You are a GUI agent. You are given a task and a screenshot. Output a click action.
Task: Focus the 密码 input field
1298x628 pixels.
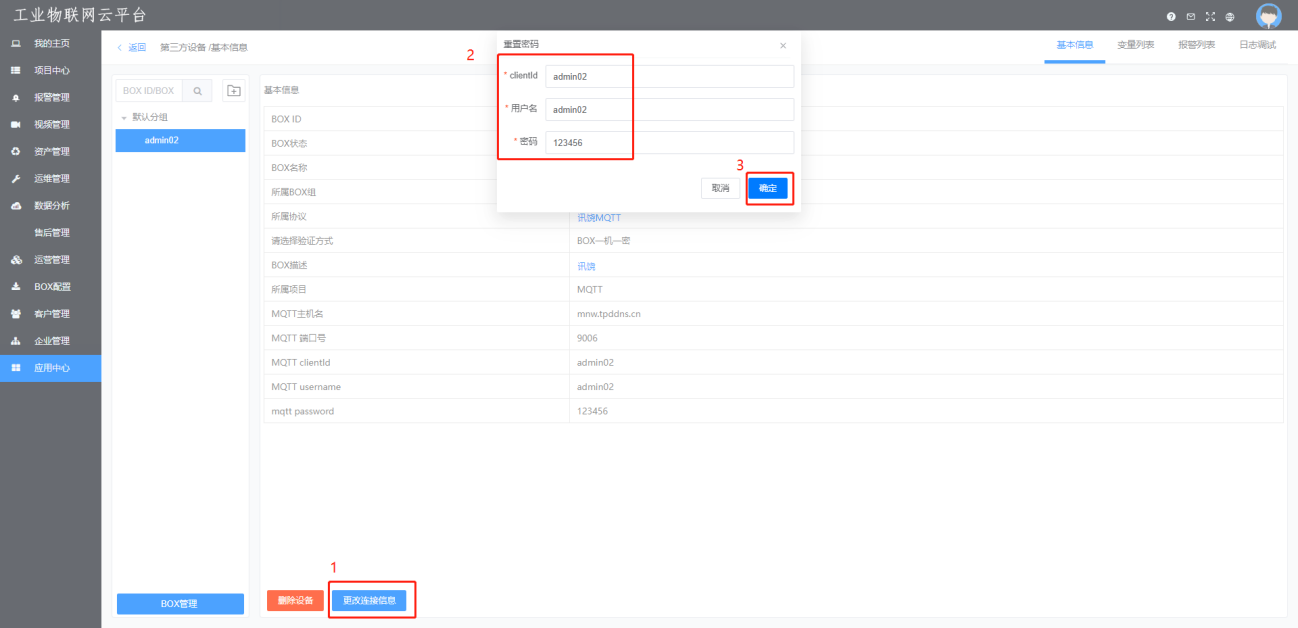click(669, 143)
